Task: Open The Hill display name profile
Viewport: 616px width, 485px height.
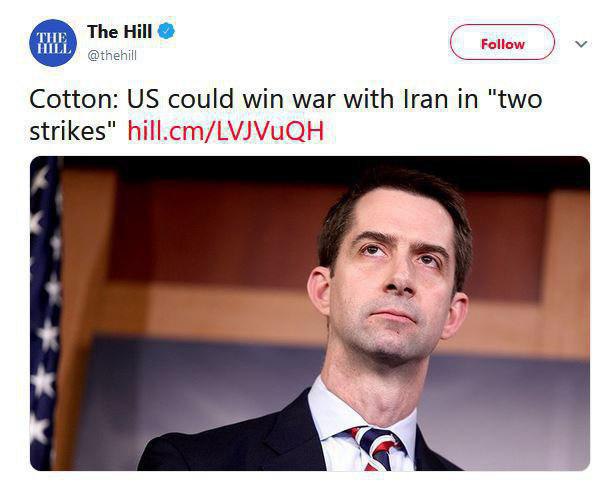Action: click(119, 32)
